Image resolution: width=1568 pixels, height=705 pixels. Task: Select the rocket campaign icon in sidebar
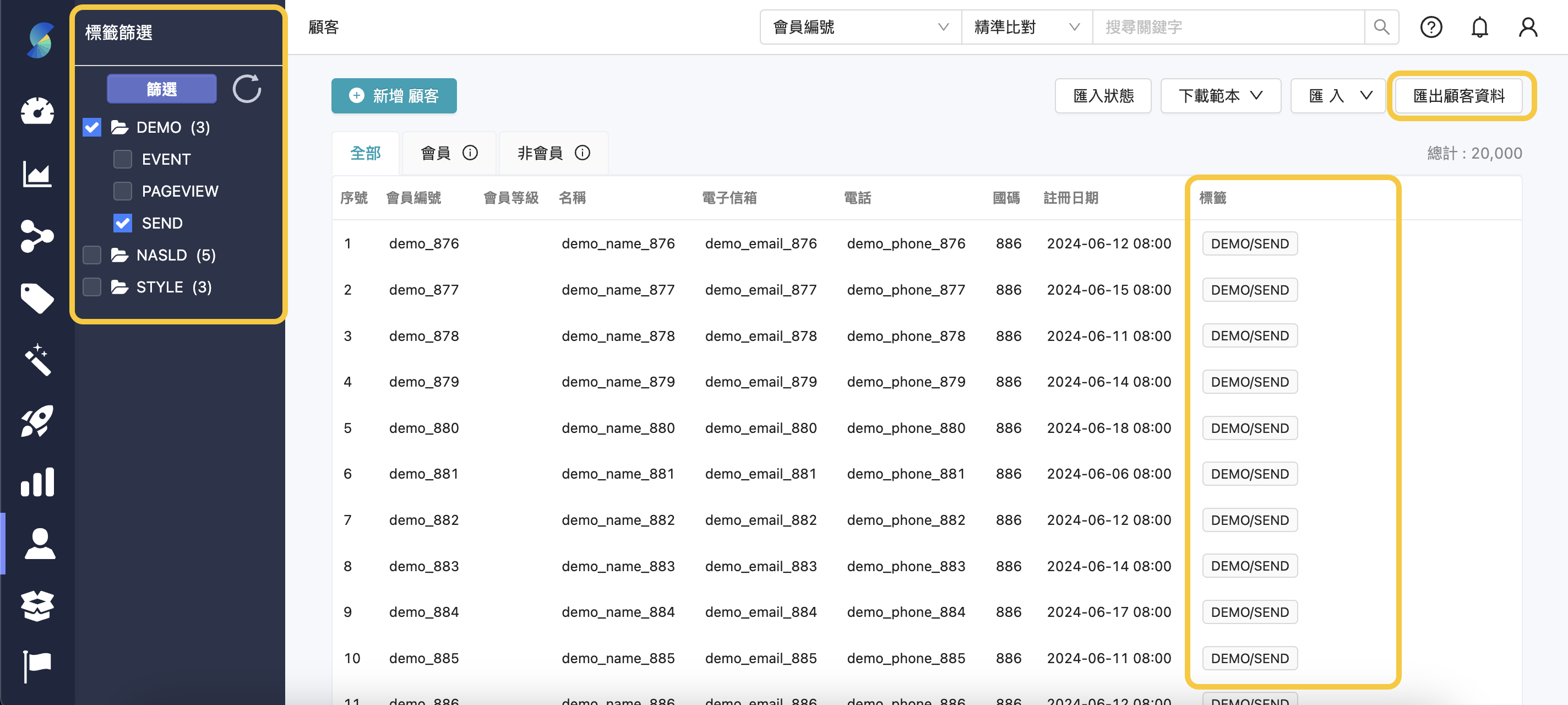point(37,421)
